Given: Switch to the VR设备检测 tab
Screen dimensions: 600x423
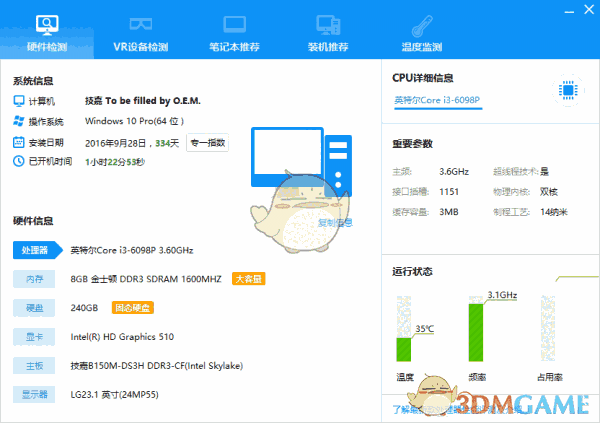Looking at the screenshot, I should [140, 34].
